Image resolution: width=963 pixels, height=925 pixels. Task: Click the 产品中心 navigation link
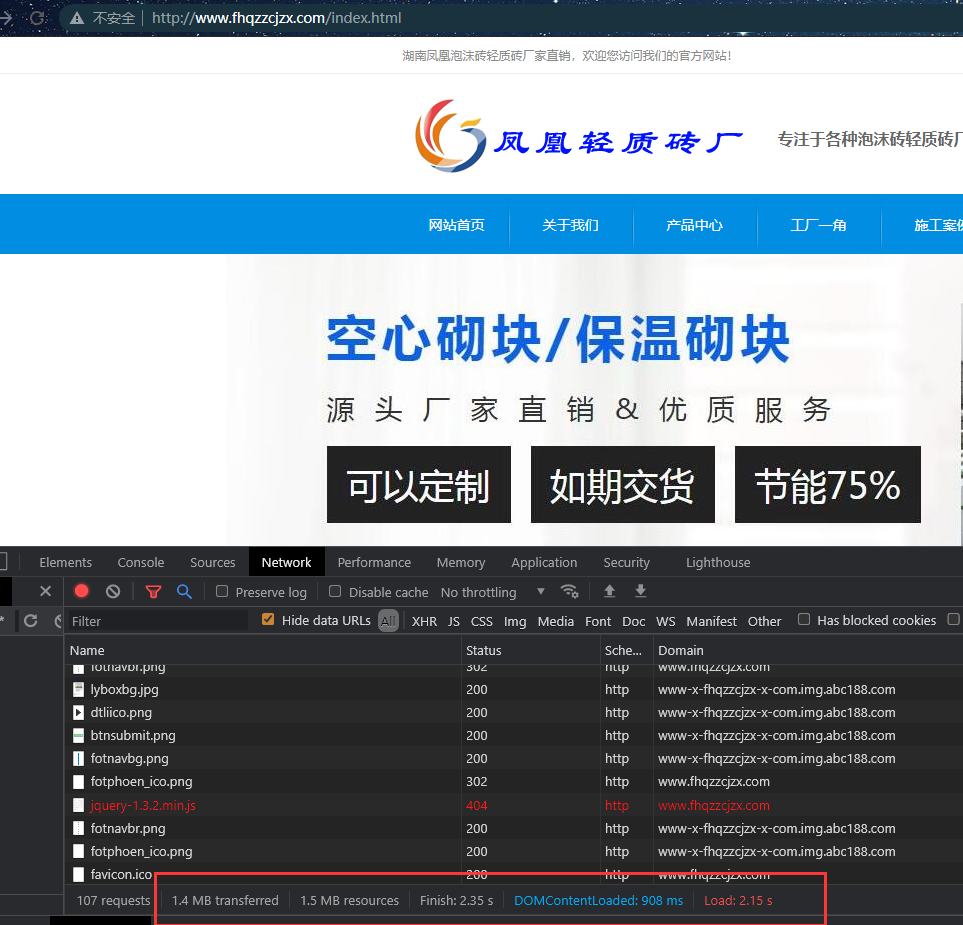click(x=694, y=225)
